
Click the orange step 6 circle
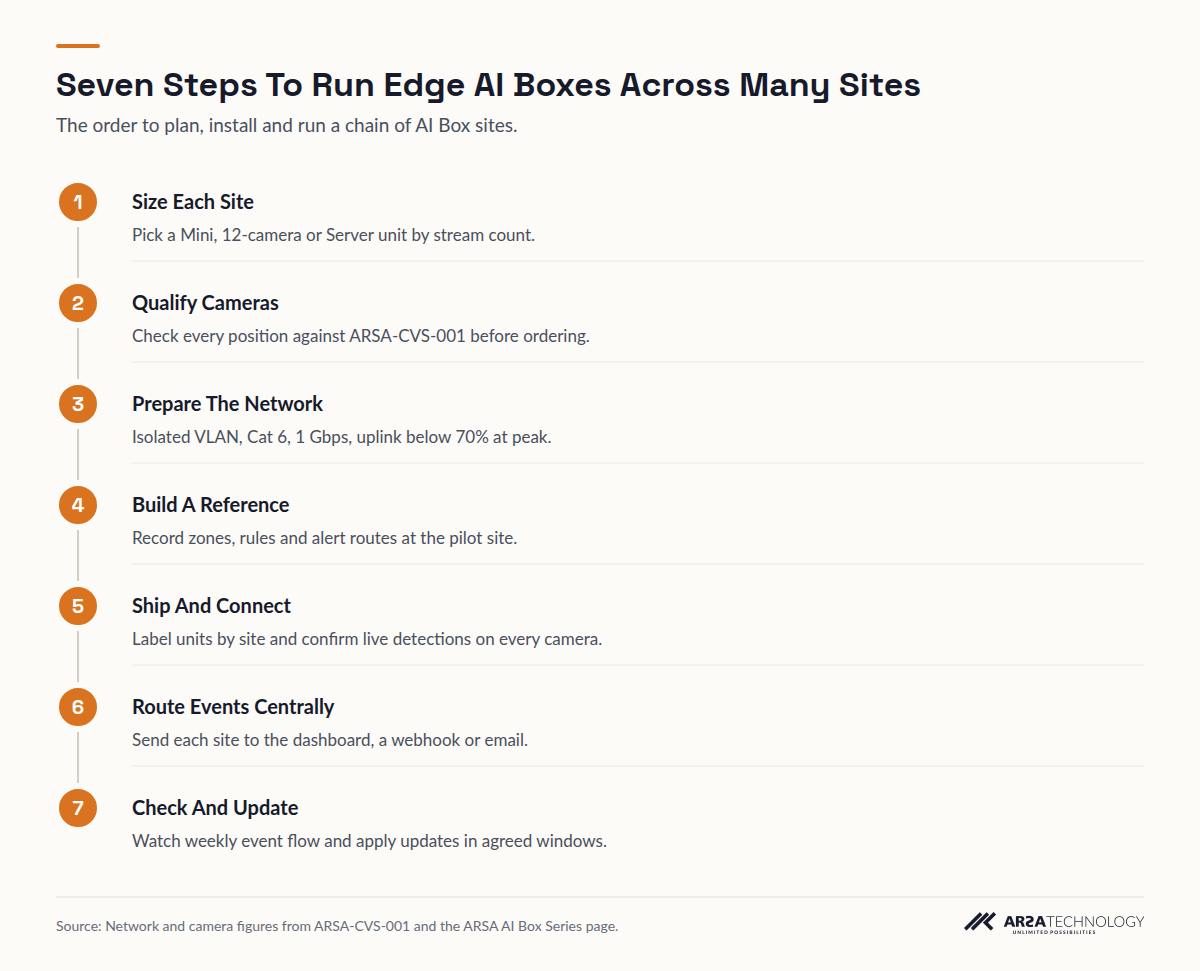tap(78, 707)
